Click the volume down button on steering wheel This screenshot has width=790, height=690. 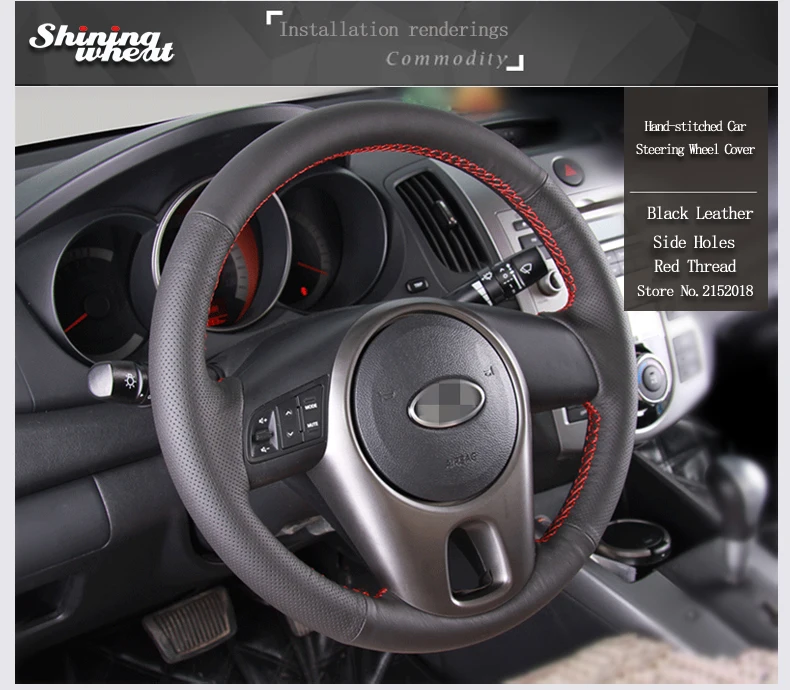266,448
